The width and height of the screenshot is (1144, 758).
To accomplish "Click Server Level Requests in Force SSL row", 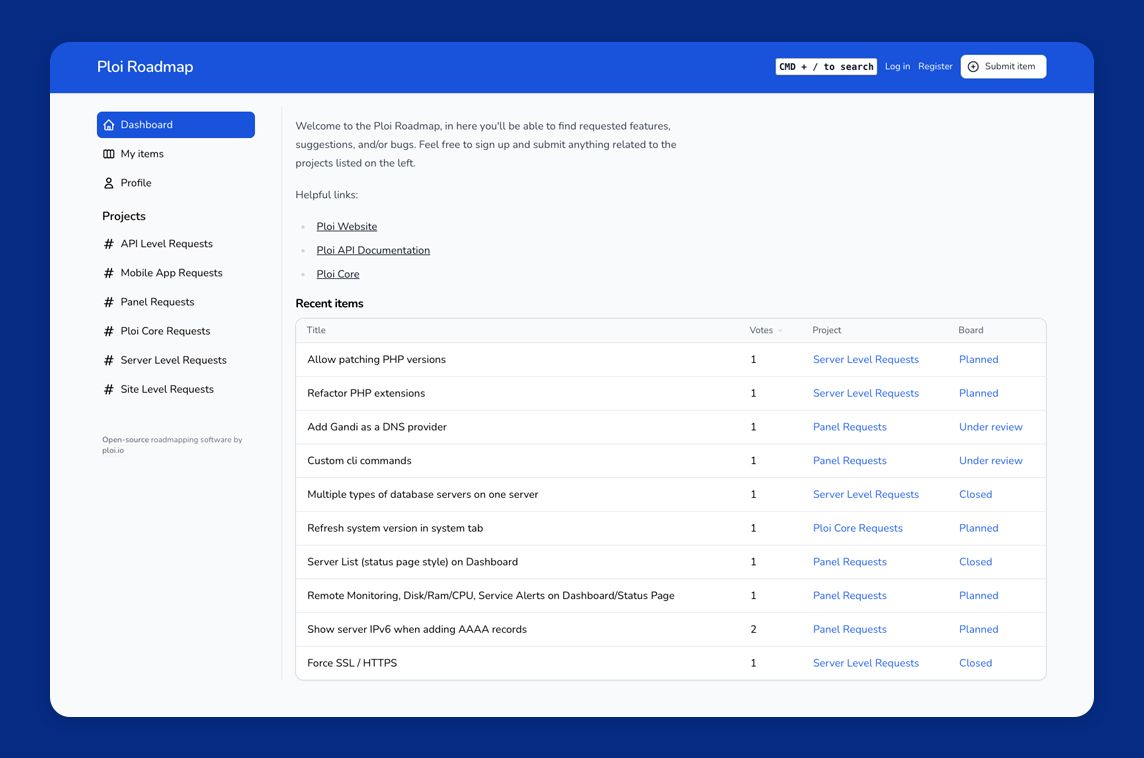I will (x=865, y=663).
